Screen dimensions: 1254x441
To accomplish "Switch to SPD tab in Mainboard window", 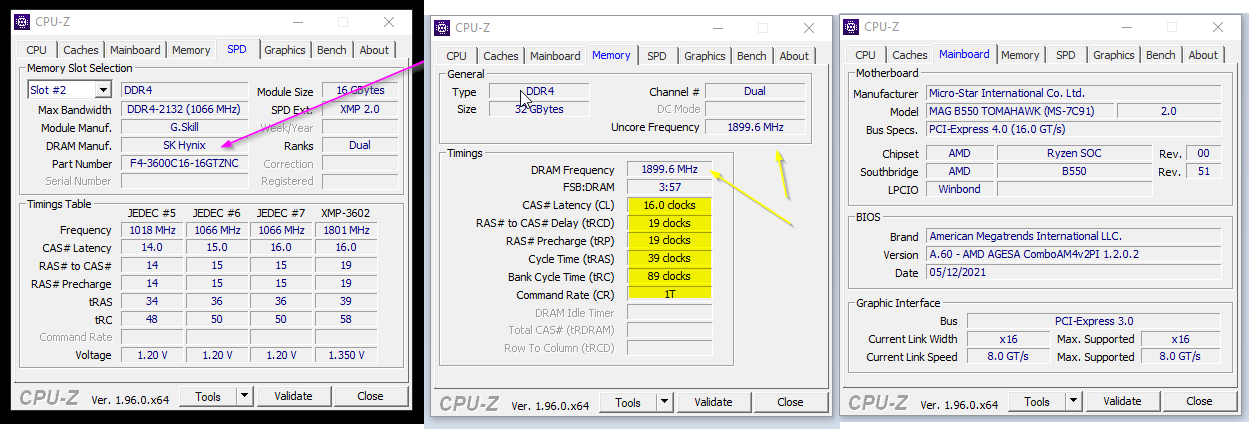I will pyautogui.click(x=1066, y=55).
